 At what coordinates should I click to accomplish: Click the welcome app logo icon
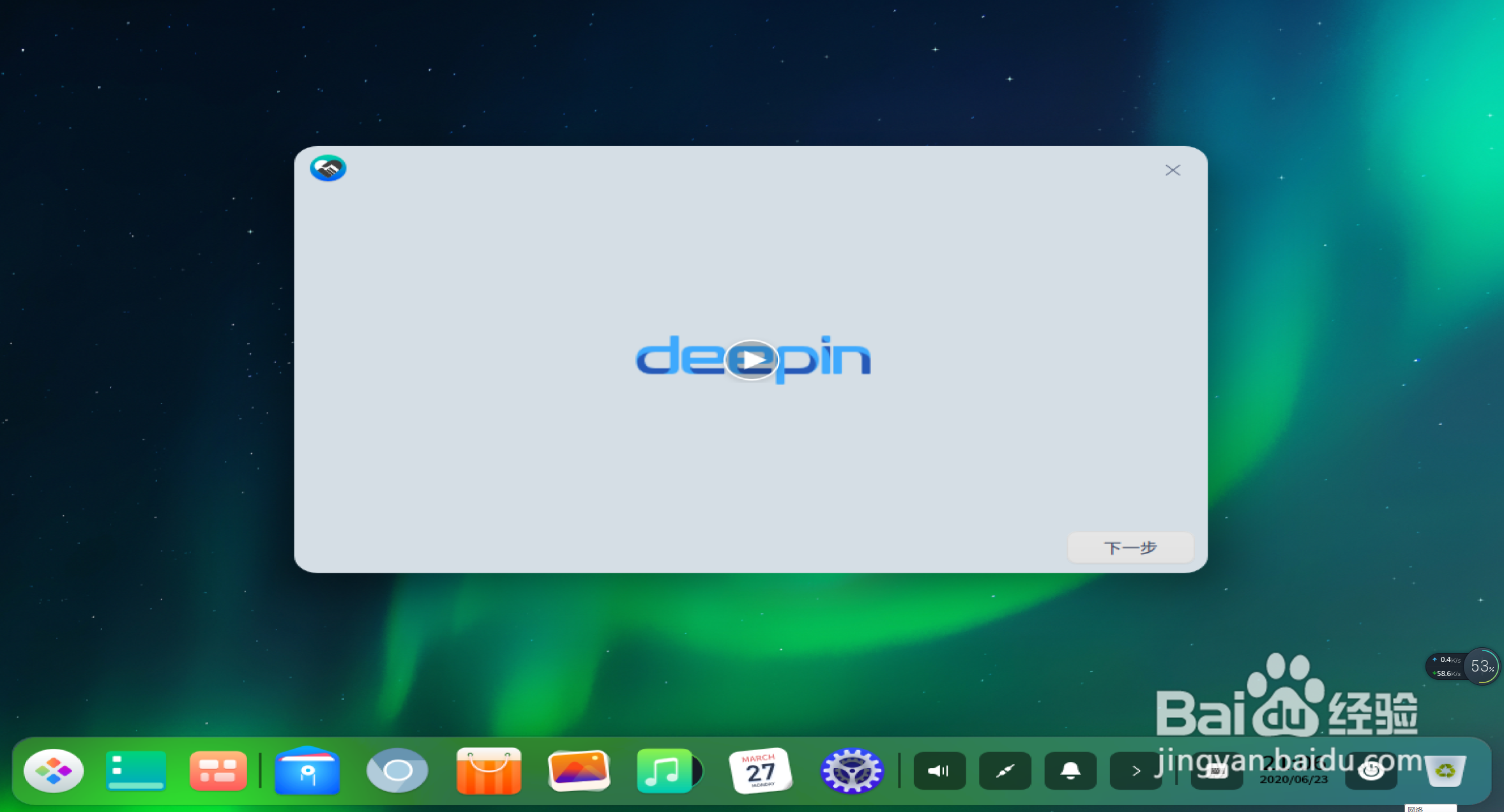(328, 169)
